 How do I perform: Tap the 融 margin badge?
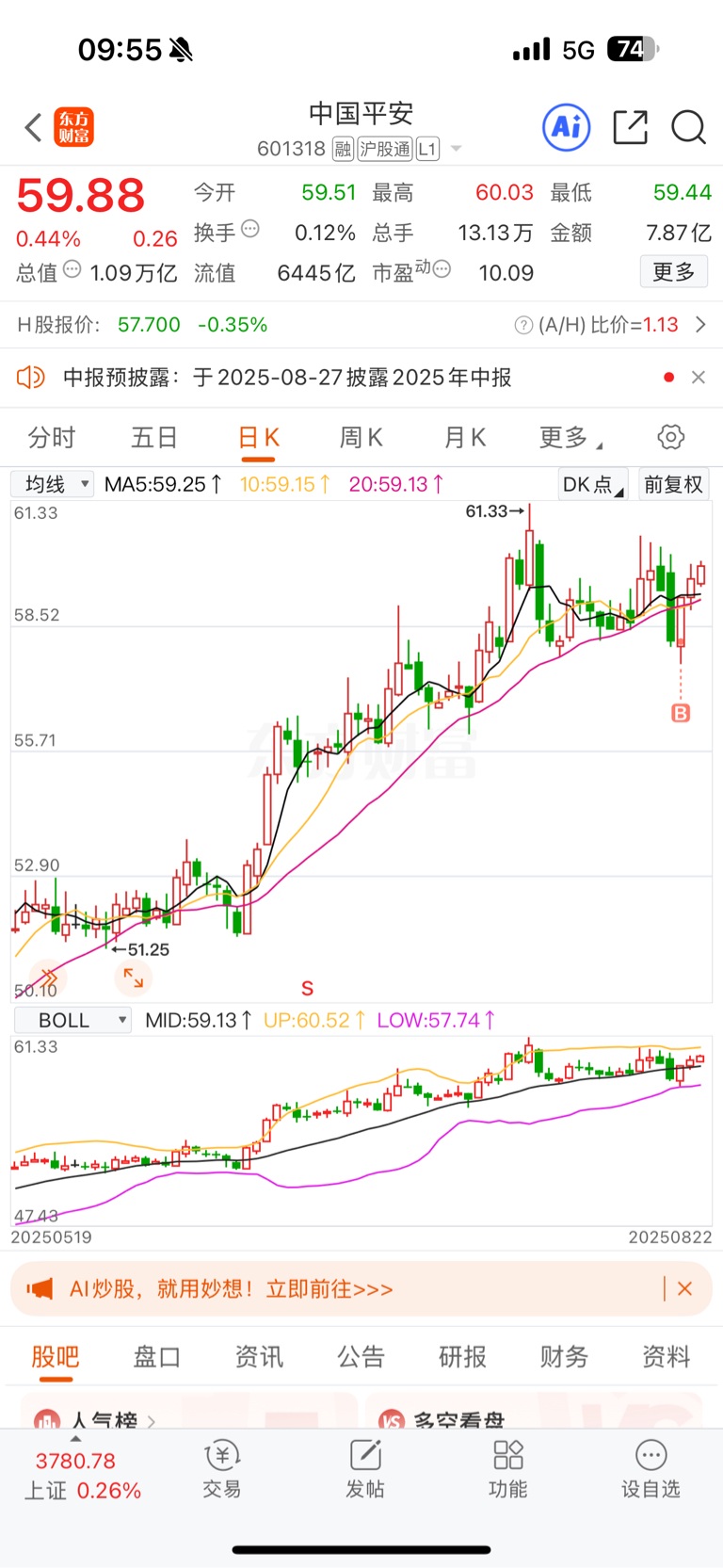tap(343, 149)
